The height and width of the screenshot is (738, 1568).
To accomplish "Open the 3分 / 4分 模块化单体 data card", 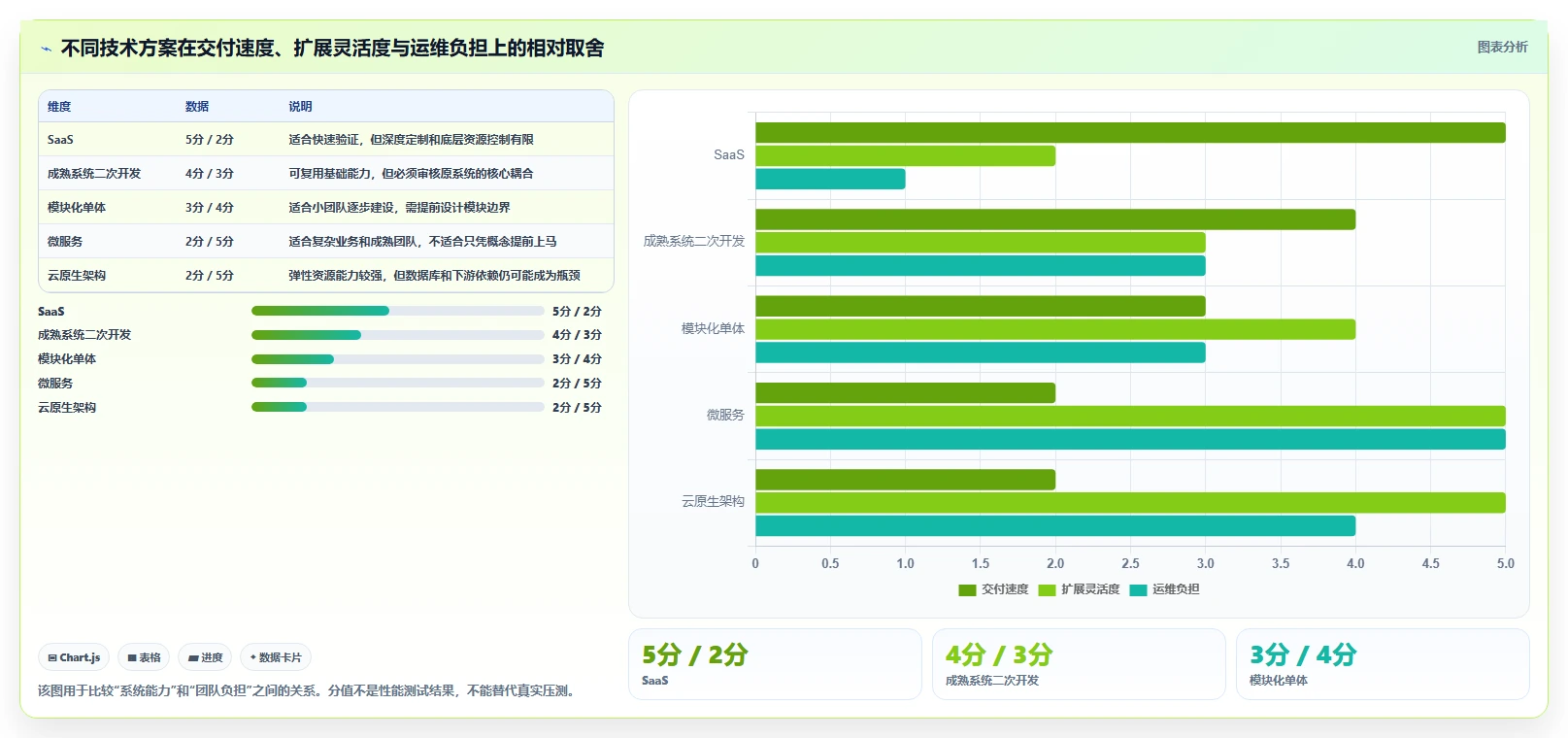I will pyautogui.click(x=1383, y=664).
